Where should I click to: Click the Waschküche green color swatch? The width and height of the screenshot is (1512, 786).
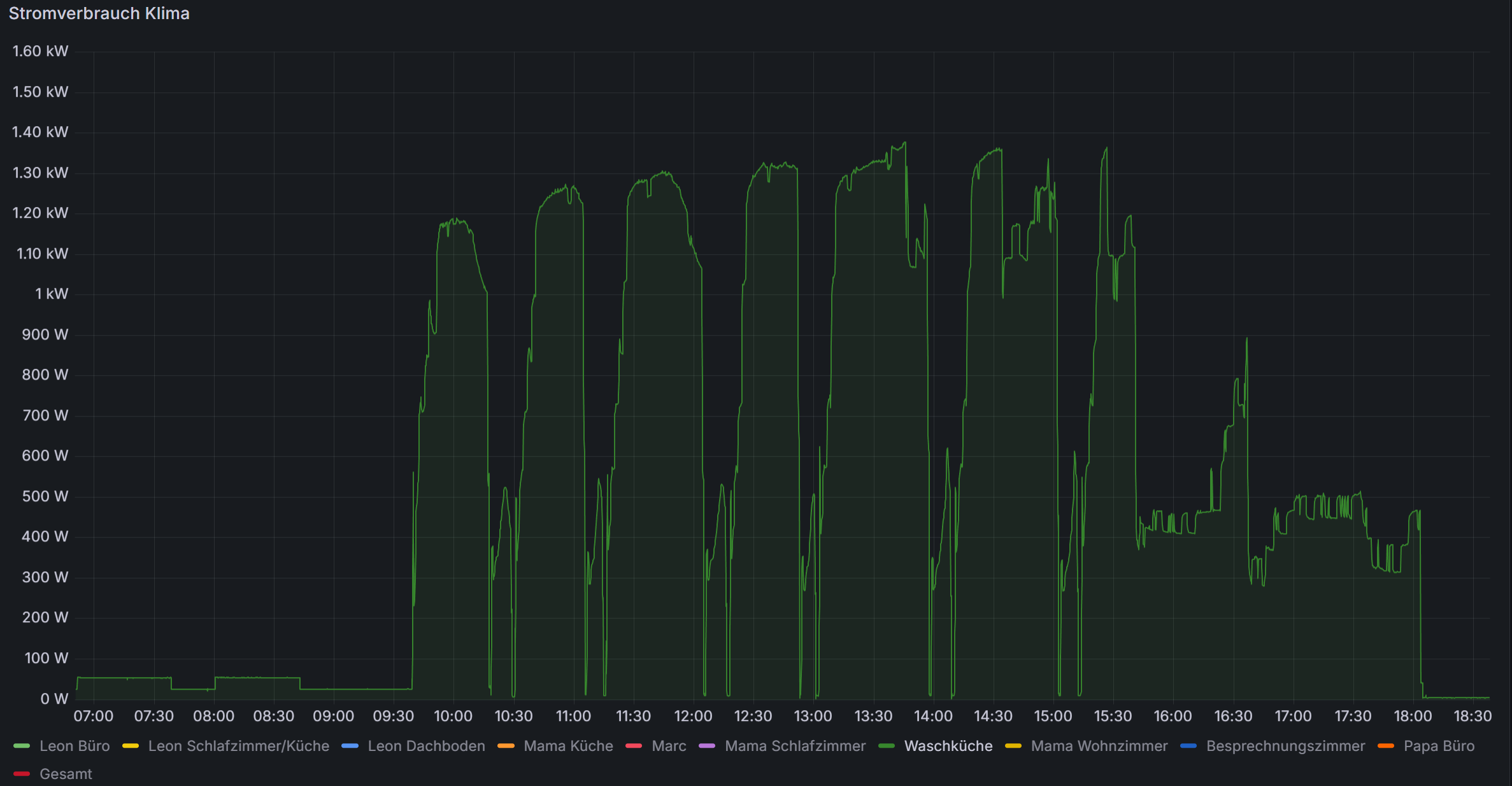pos(887,746)
